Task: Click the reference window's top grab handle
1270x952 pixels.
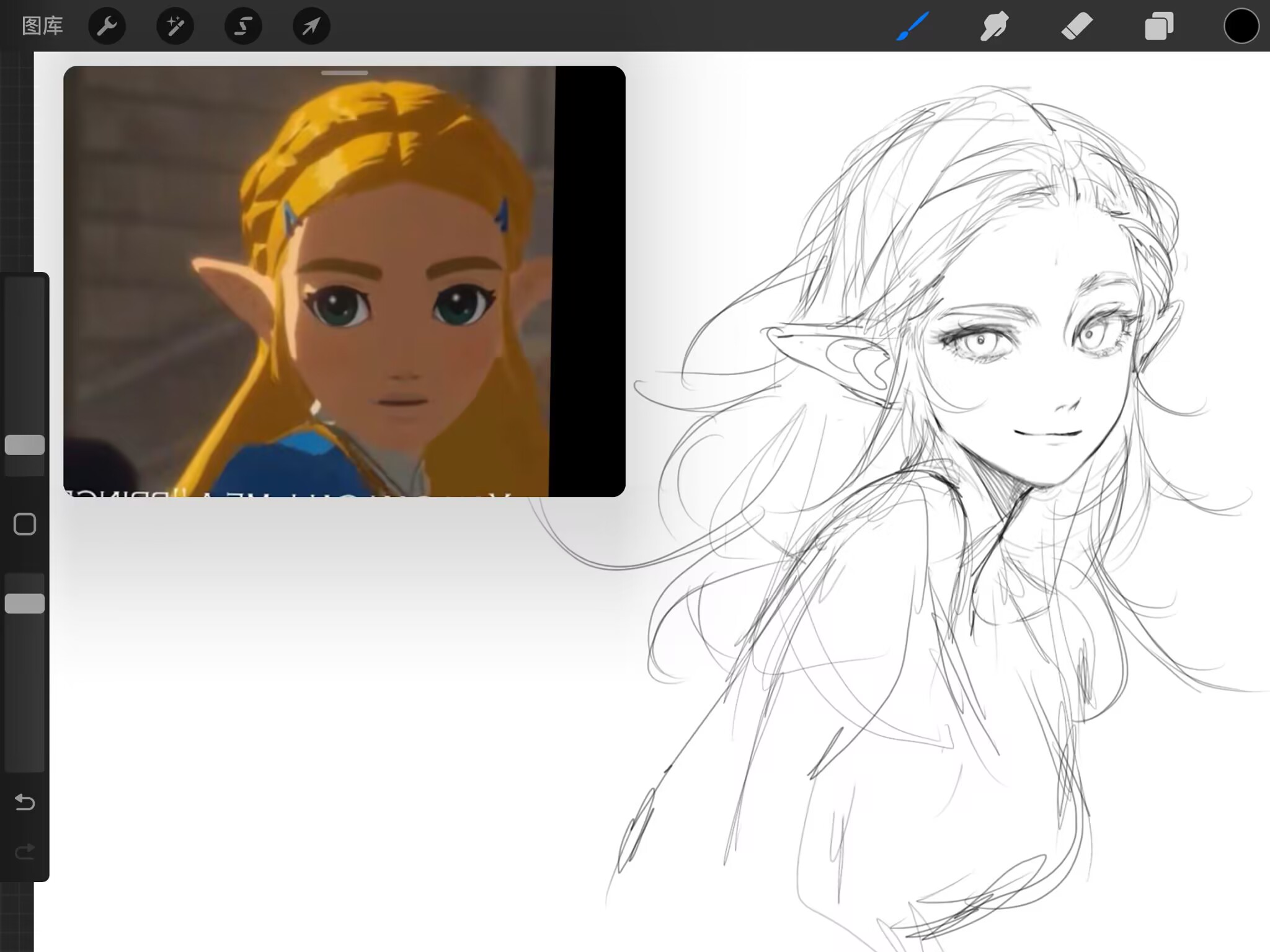Action: (344, 73)
